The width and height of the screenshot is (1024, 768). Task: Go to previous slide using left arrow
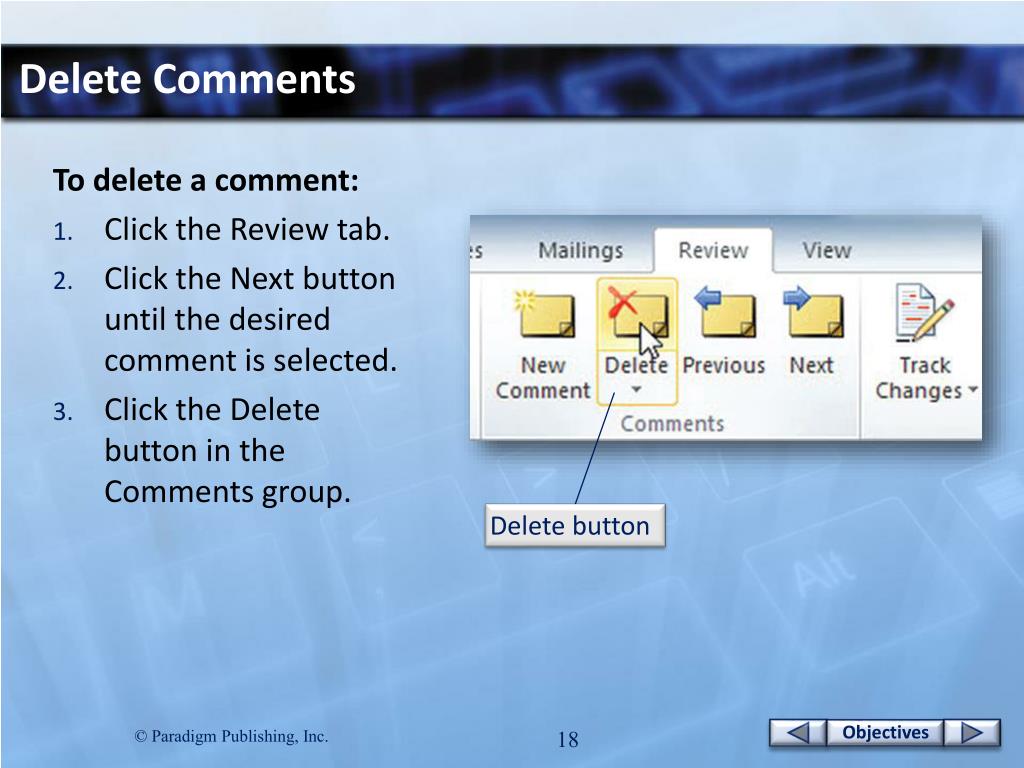(x=797, y=732)
